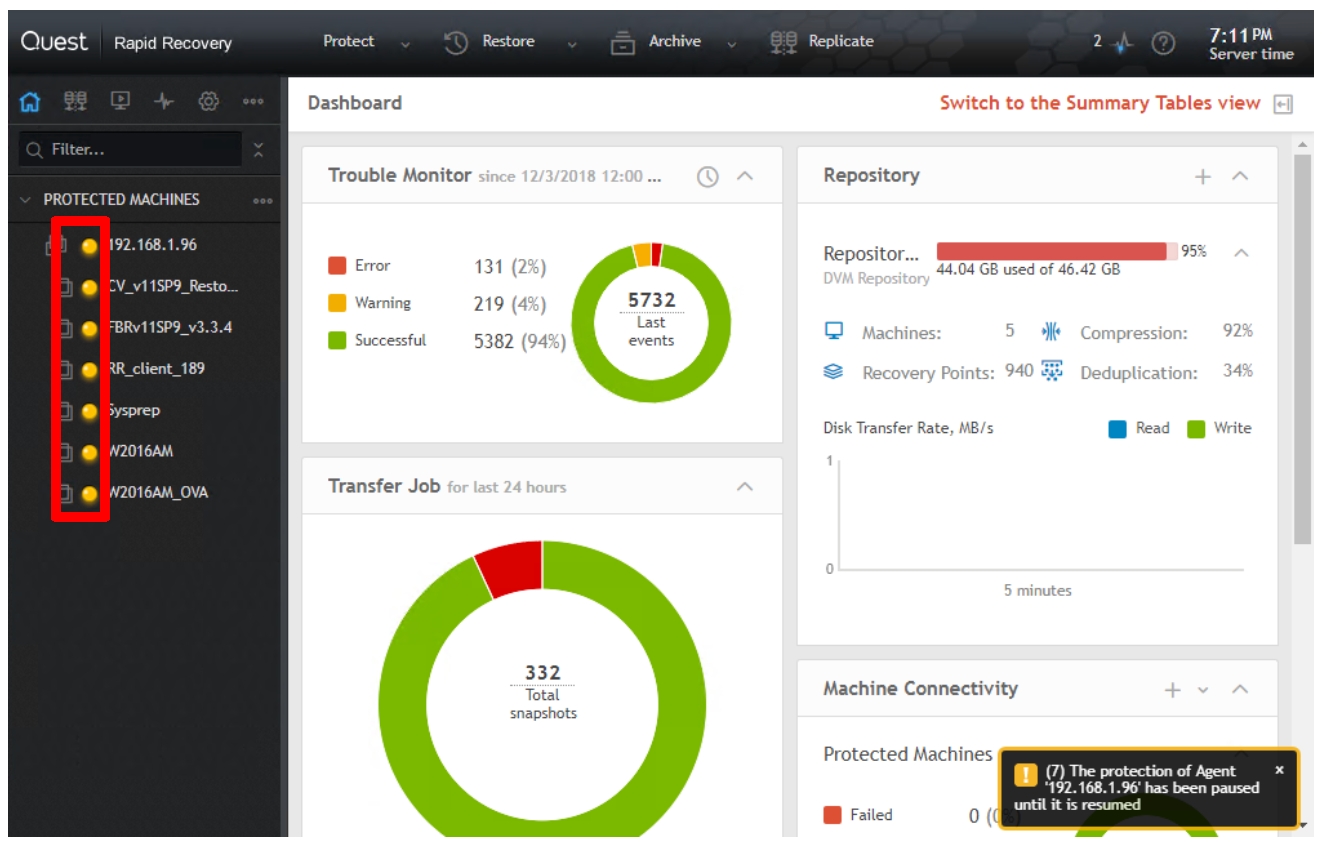Open the Archive dropdown arrow
1322x842 pixels.
(x=732, y=45)
